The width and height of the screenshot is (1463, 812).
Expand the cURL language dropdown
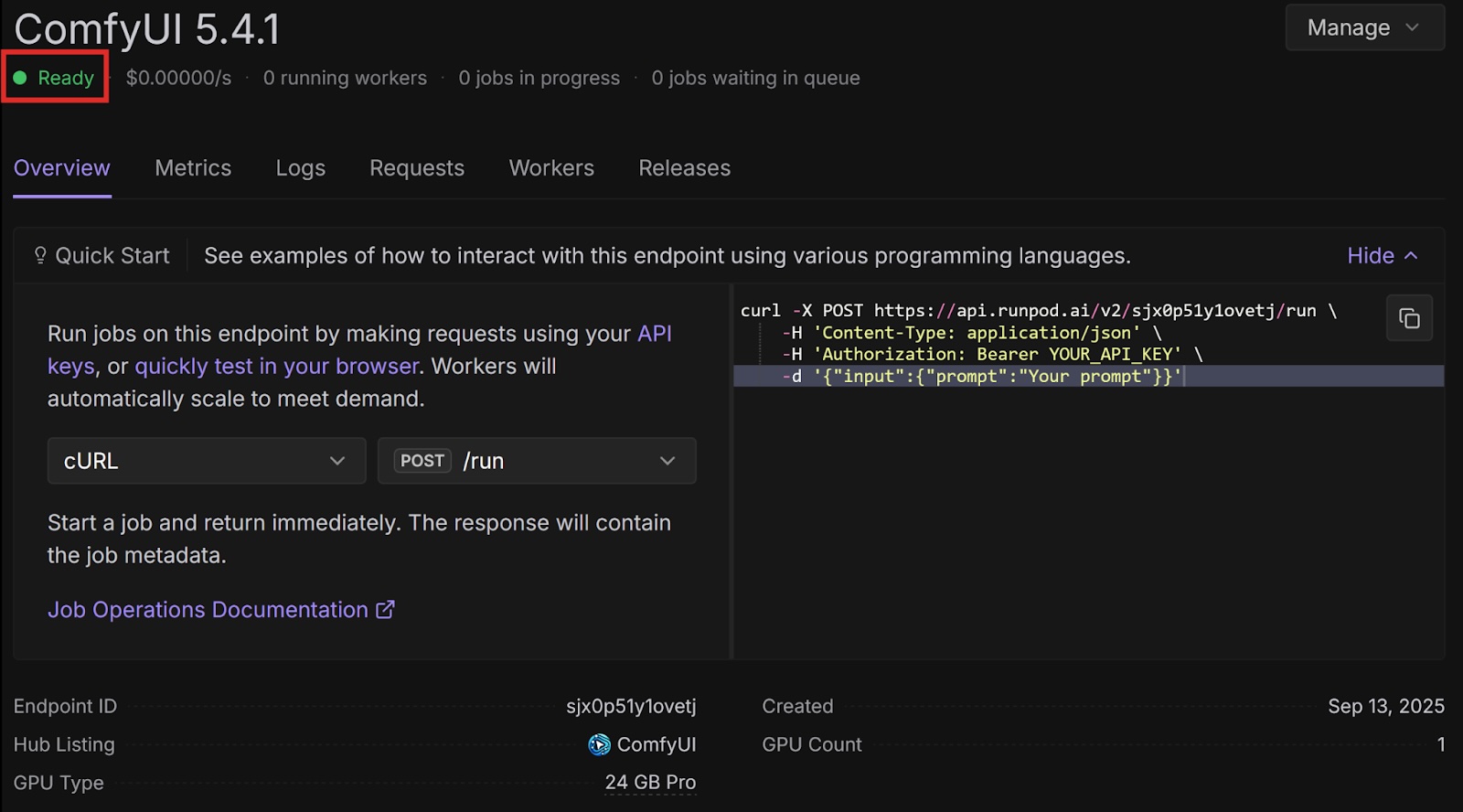pos(207,461)
